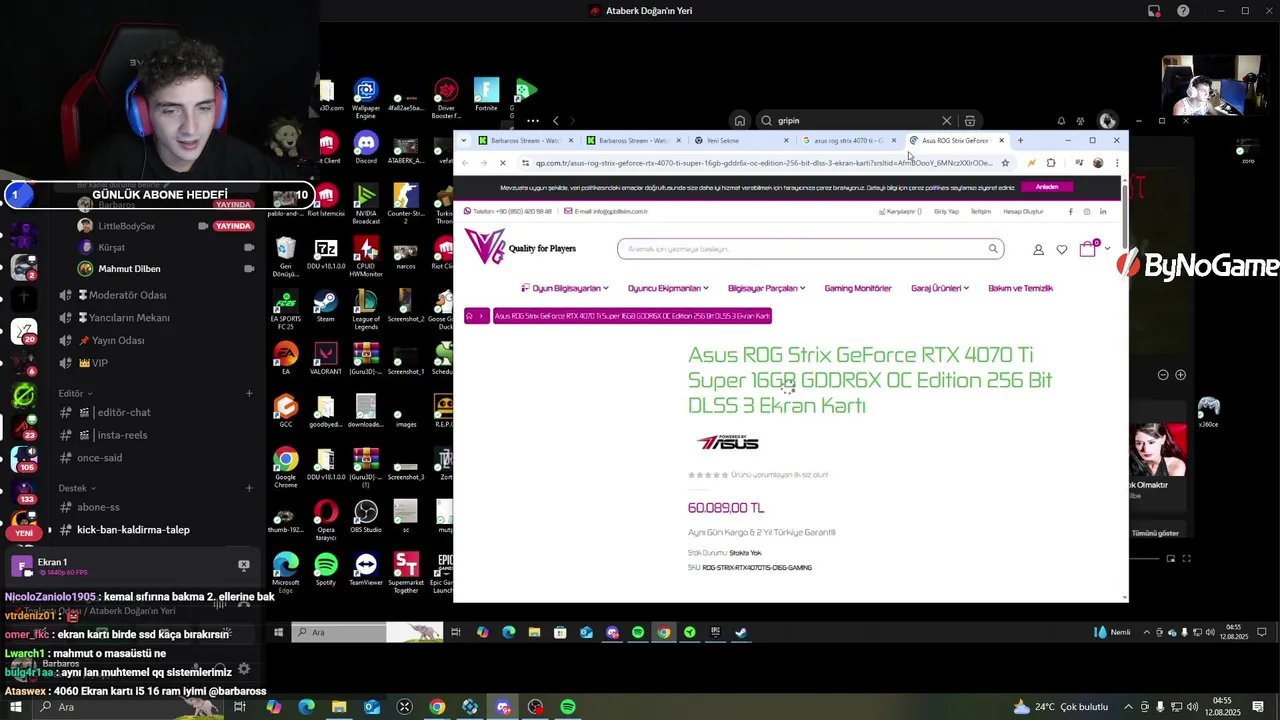The width and height of the screenshot is (1280, 720).
Task: Open CPUID HWMonitor shortcut
Action: click(x=366, y=253)
